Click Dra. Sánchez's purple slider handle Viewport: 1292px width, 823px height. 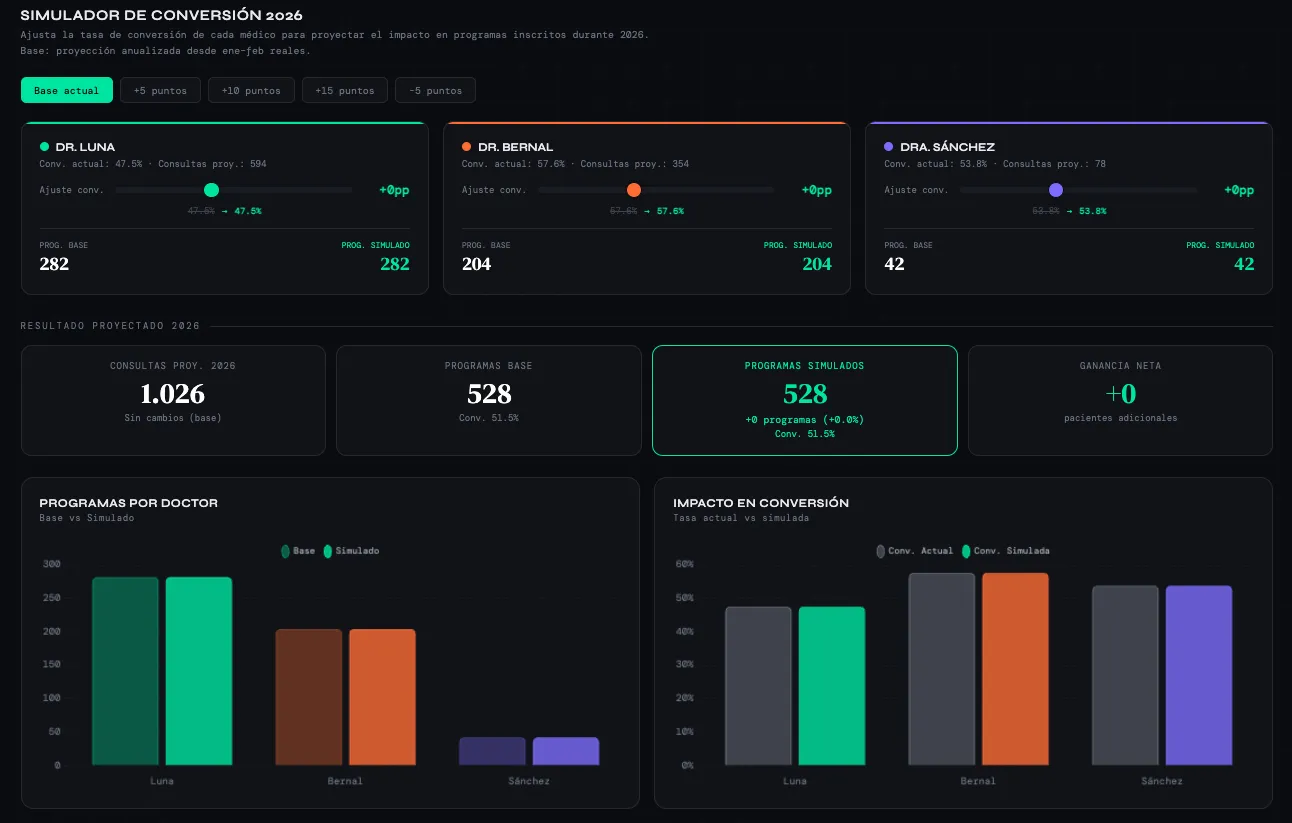pos(1055,190)
